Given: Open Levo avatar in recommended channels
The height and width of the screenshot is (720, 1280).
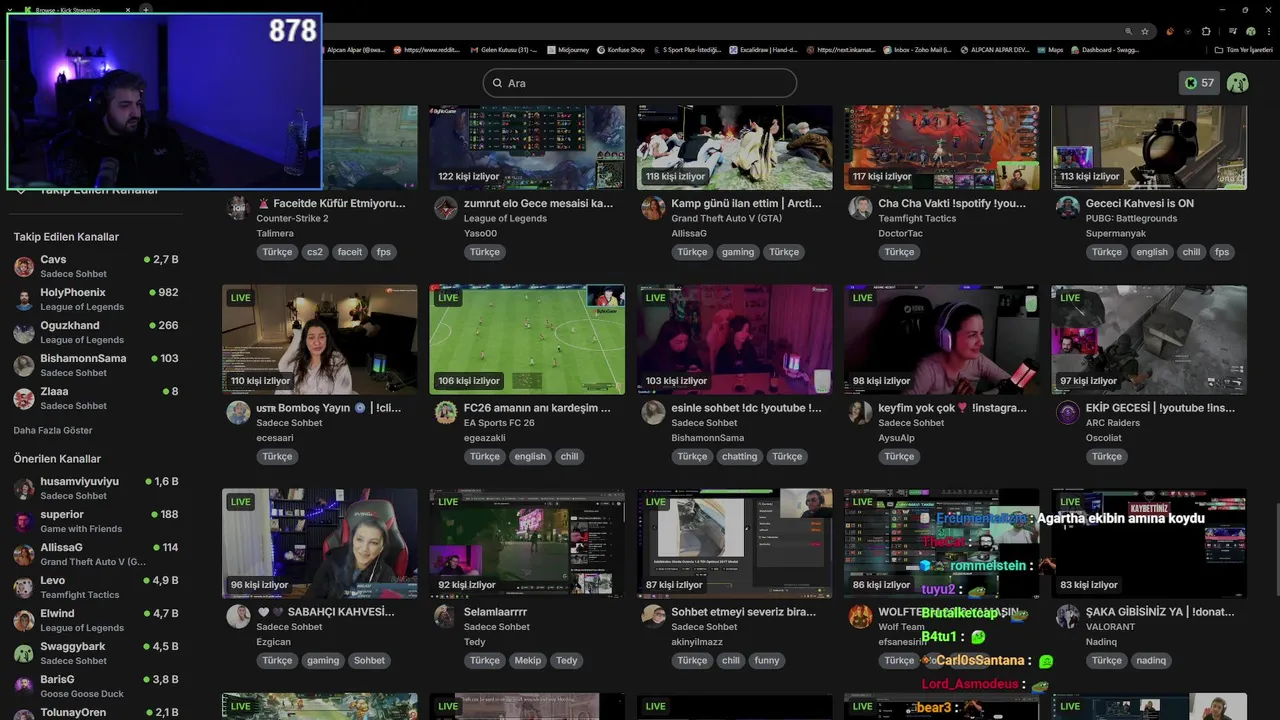Looking at the screenshot, I should [24, 588].
